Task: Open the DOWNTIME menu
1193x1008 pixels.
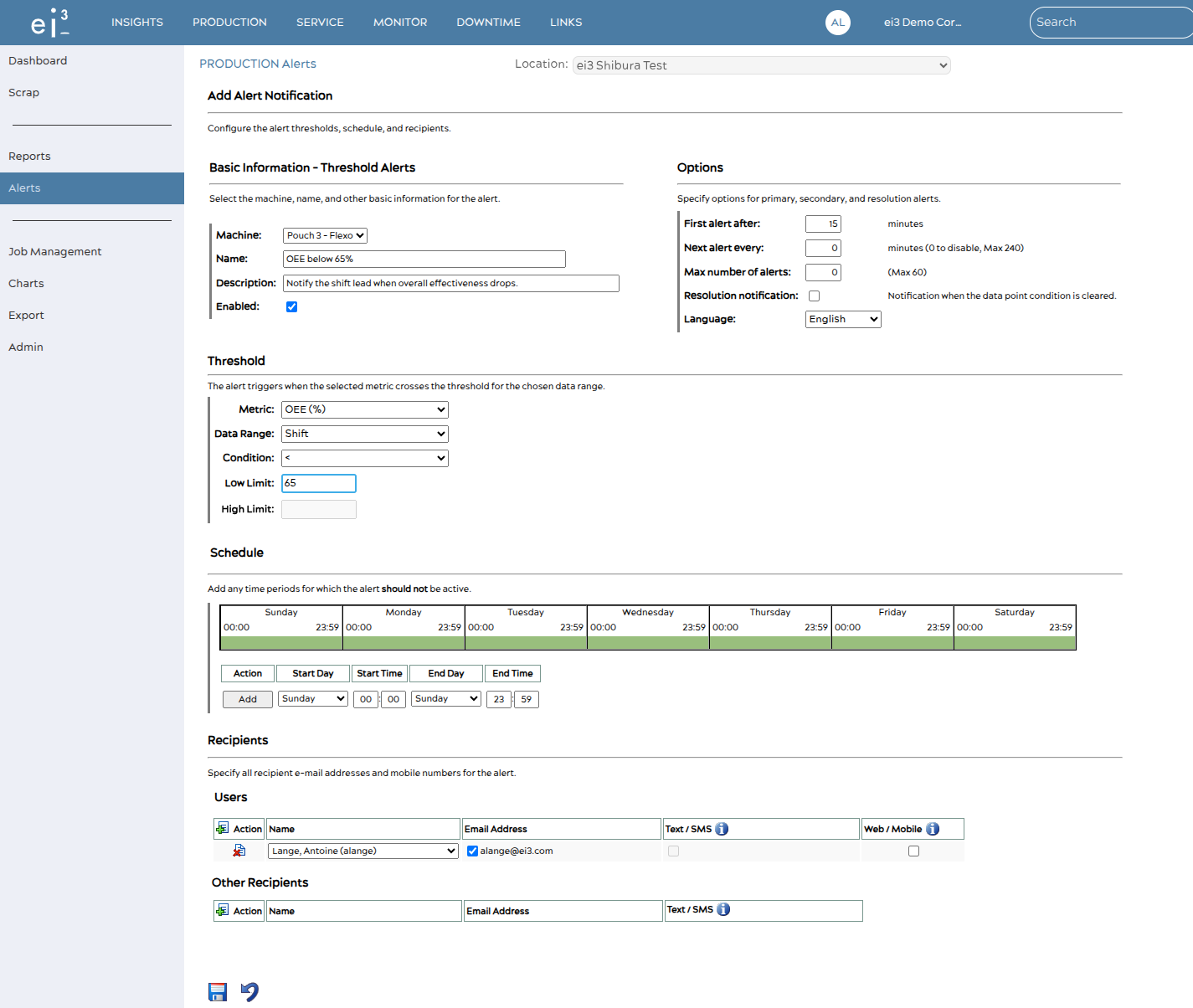Action: [488, 23]
